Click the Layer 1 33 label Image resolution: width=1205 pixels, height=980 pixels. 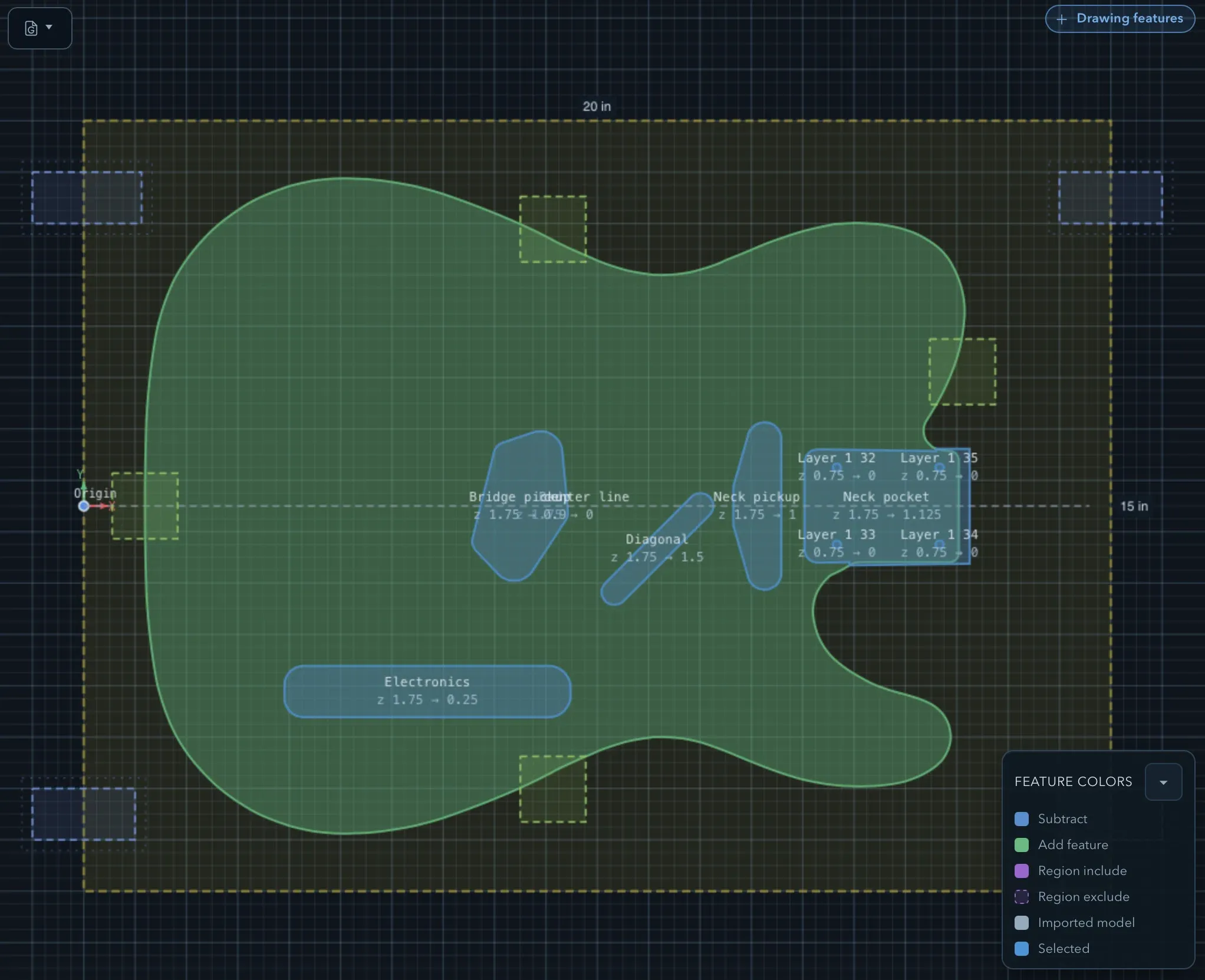coord(836,534)
